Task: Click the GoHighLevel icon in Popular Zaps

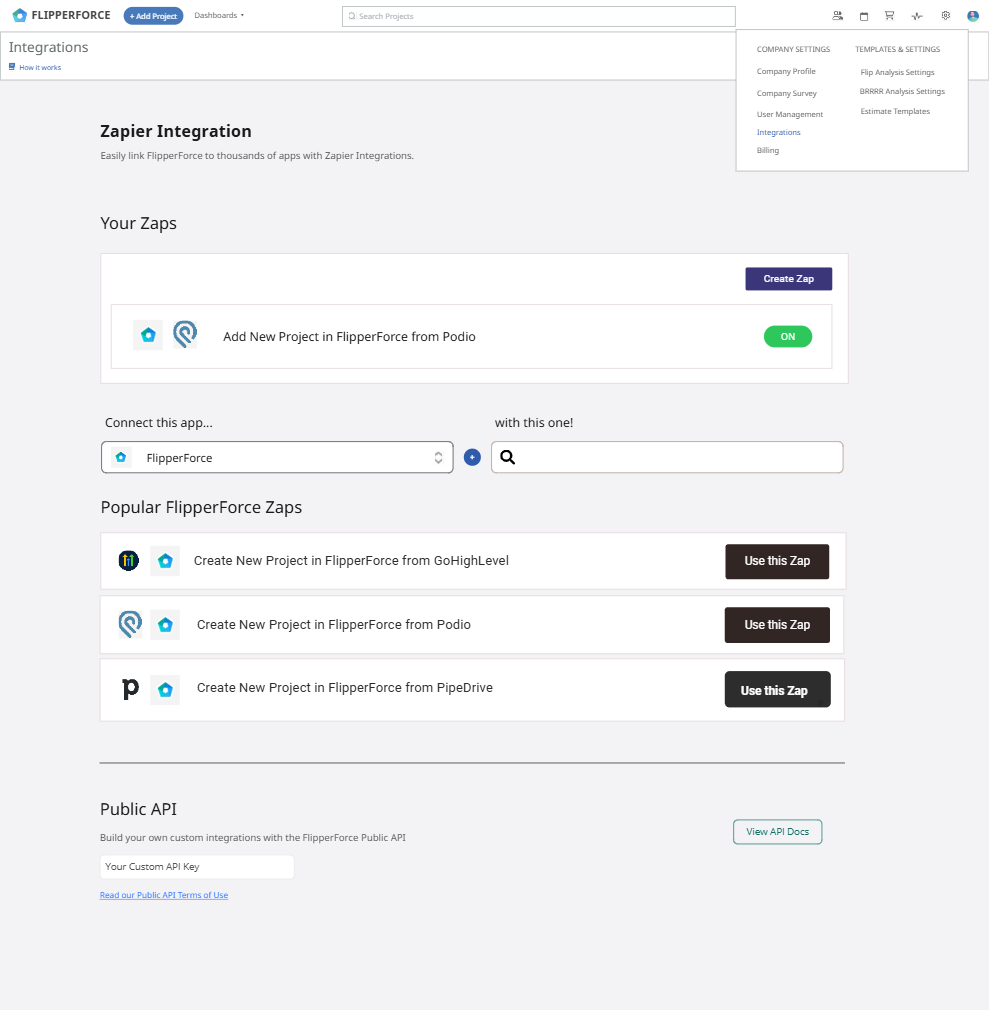Action: point(129,560)
